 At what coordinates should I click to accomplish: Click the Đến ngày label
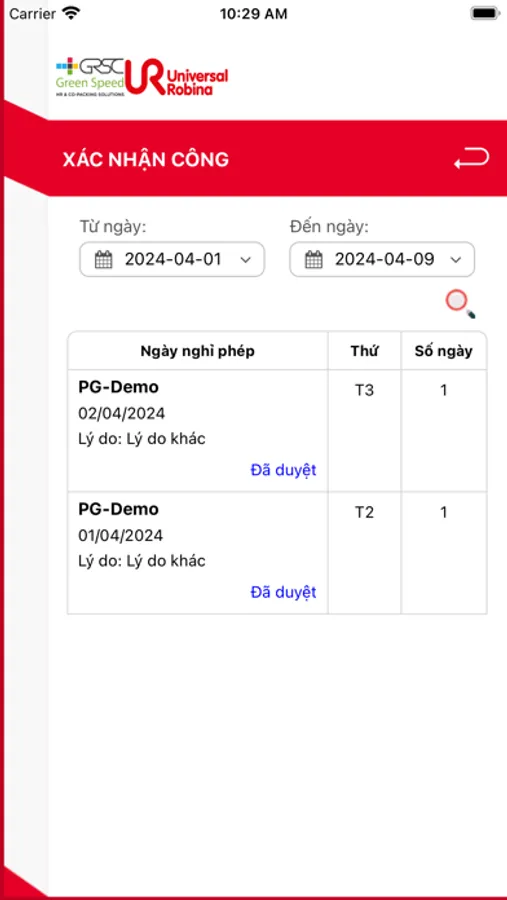click(329, 227)
